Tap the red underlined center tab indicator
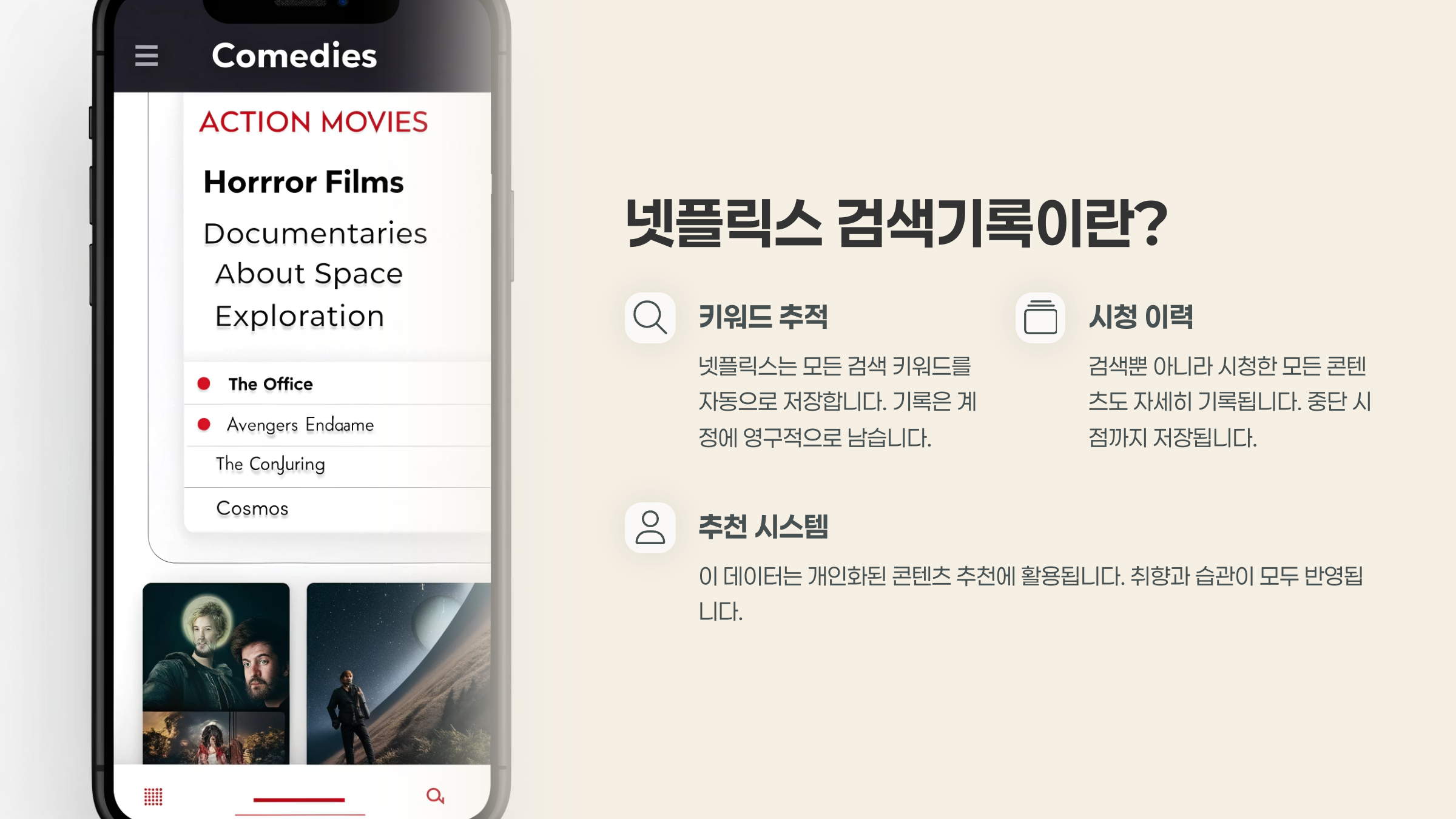 pos(299,800)
